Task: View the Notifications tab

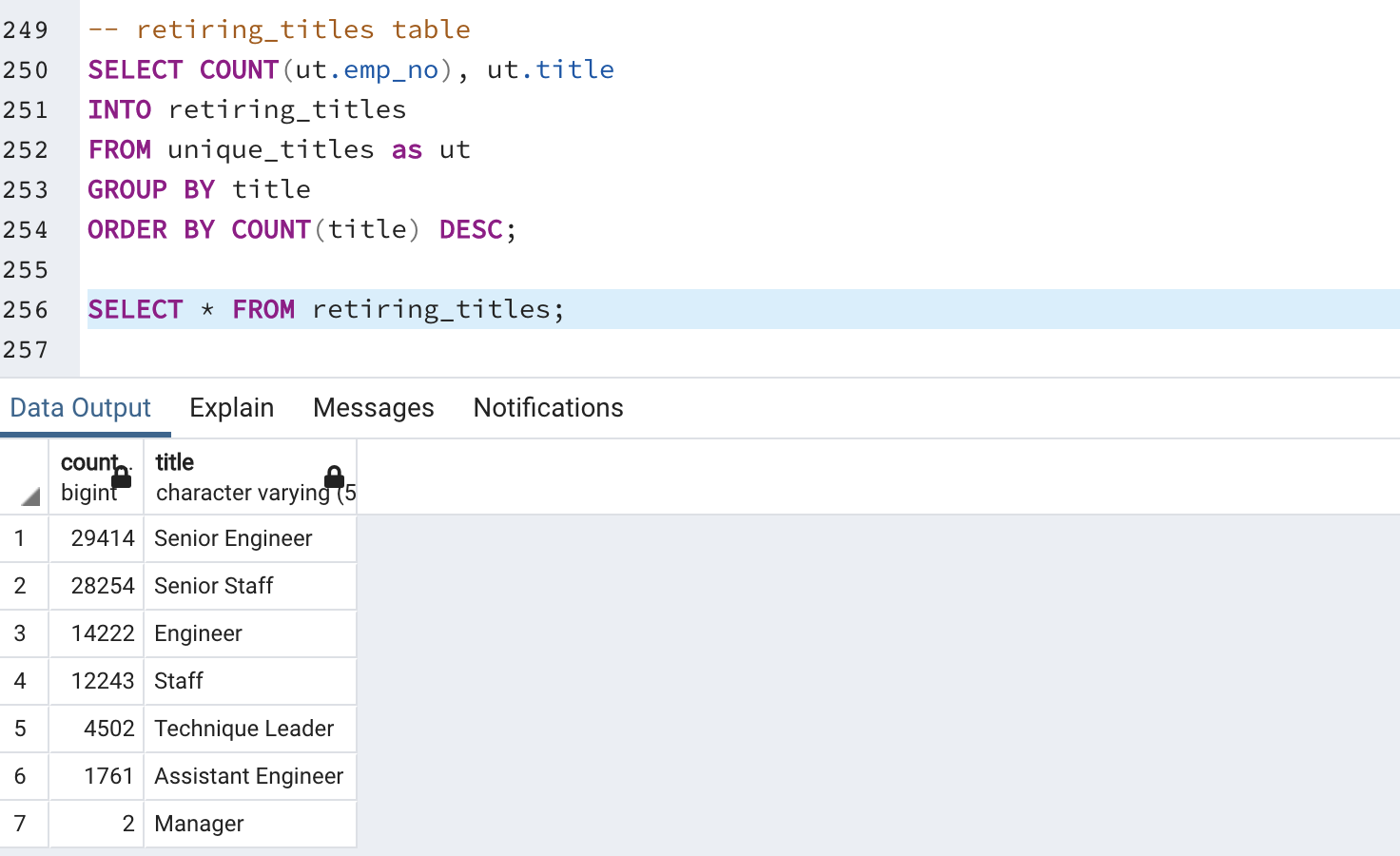Action: click(x=548, y=407)
